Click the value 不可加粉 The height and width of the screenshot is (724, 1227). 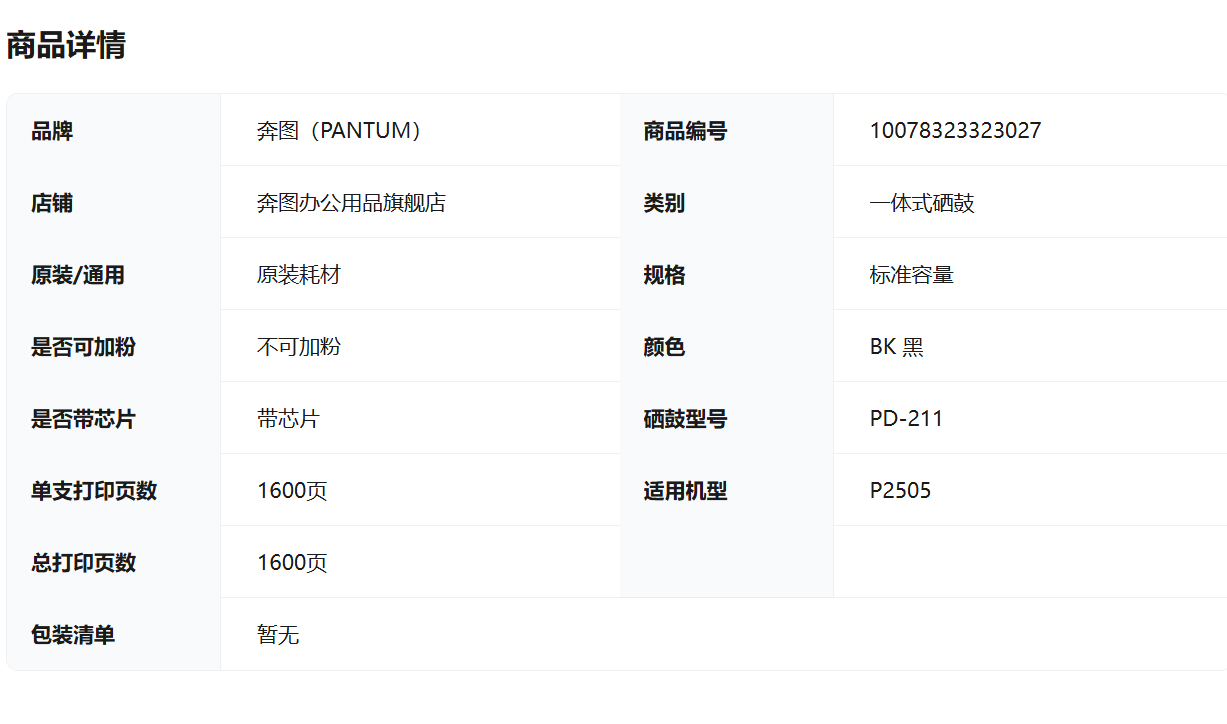pyautogui.click(x=299, y=347)
